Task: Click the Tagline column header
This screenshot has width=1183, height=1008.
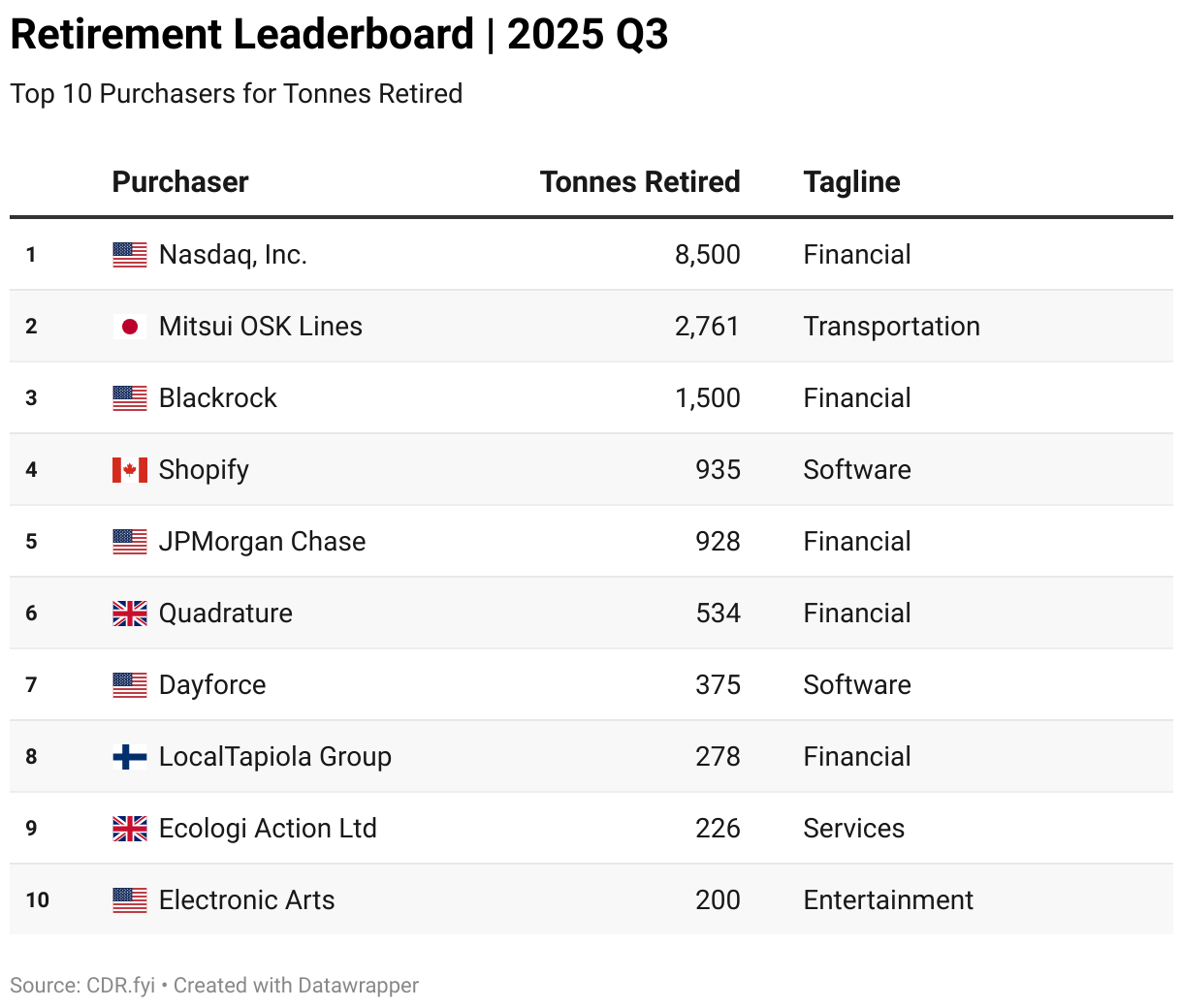Action: (851, 182)
